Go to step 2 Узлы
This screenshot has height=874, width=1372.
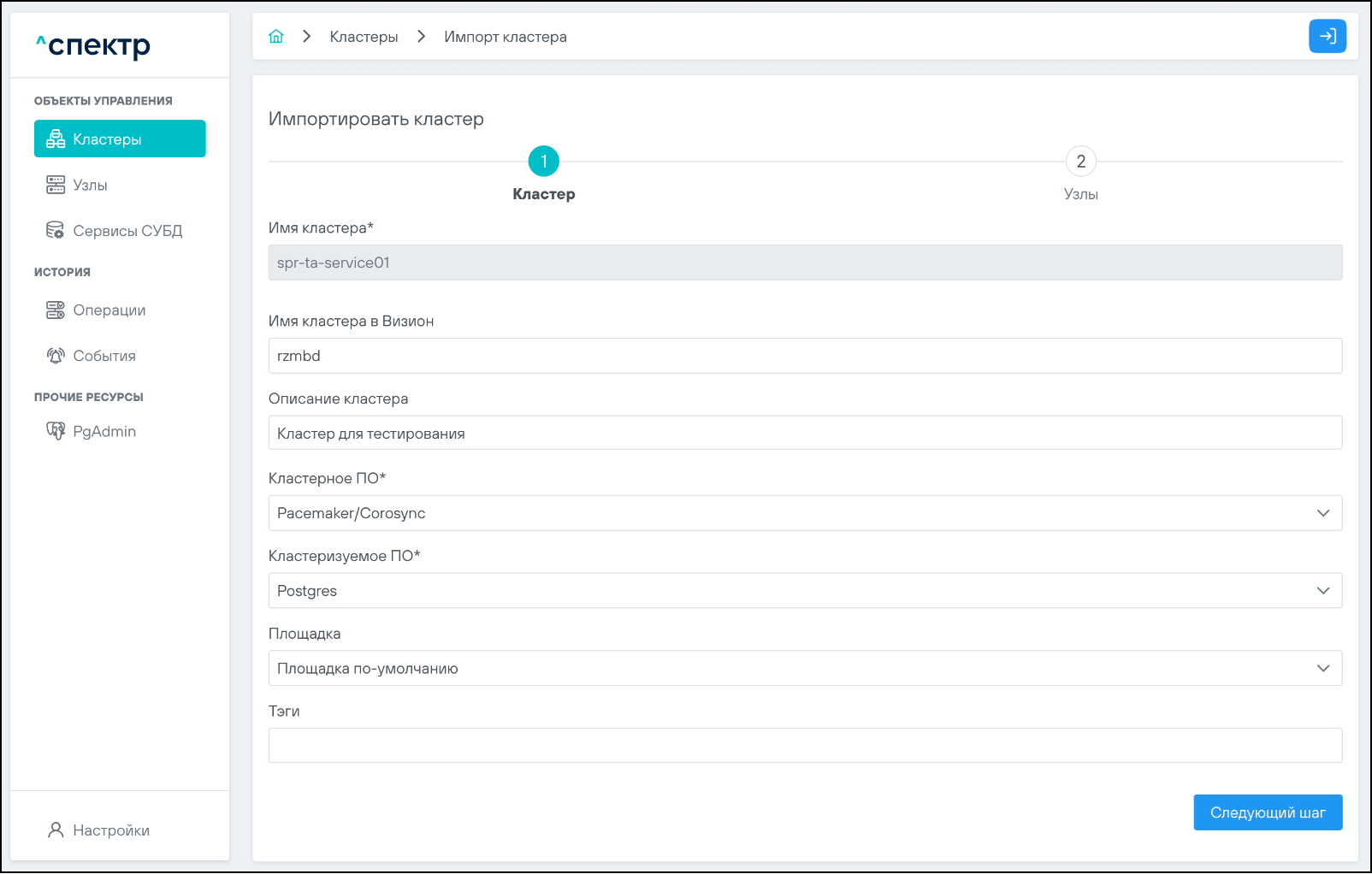tap(1080, 162)
